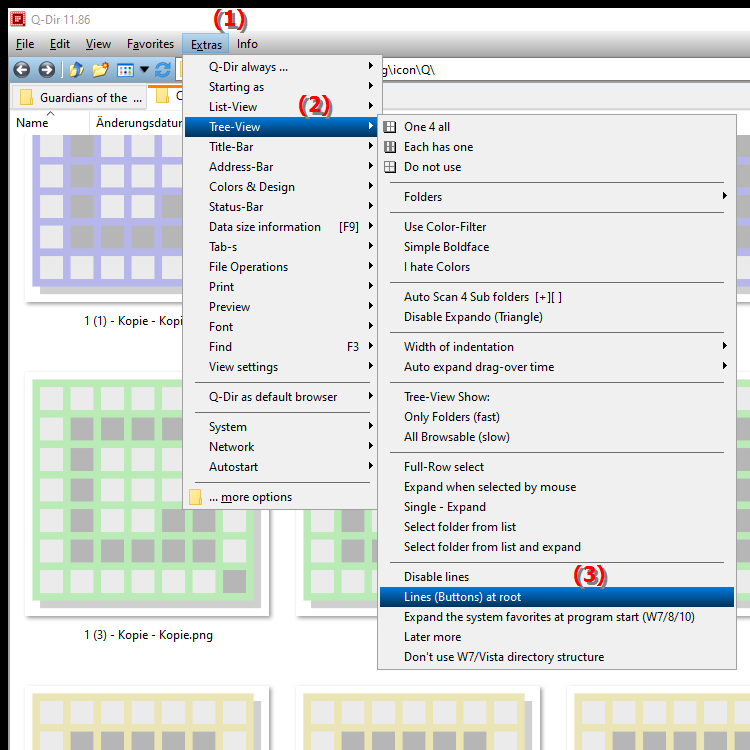Toggle Full-Row select option
The image size is (750, 750).
(557, 467)
